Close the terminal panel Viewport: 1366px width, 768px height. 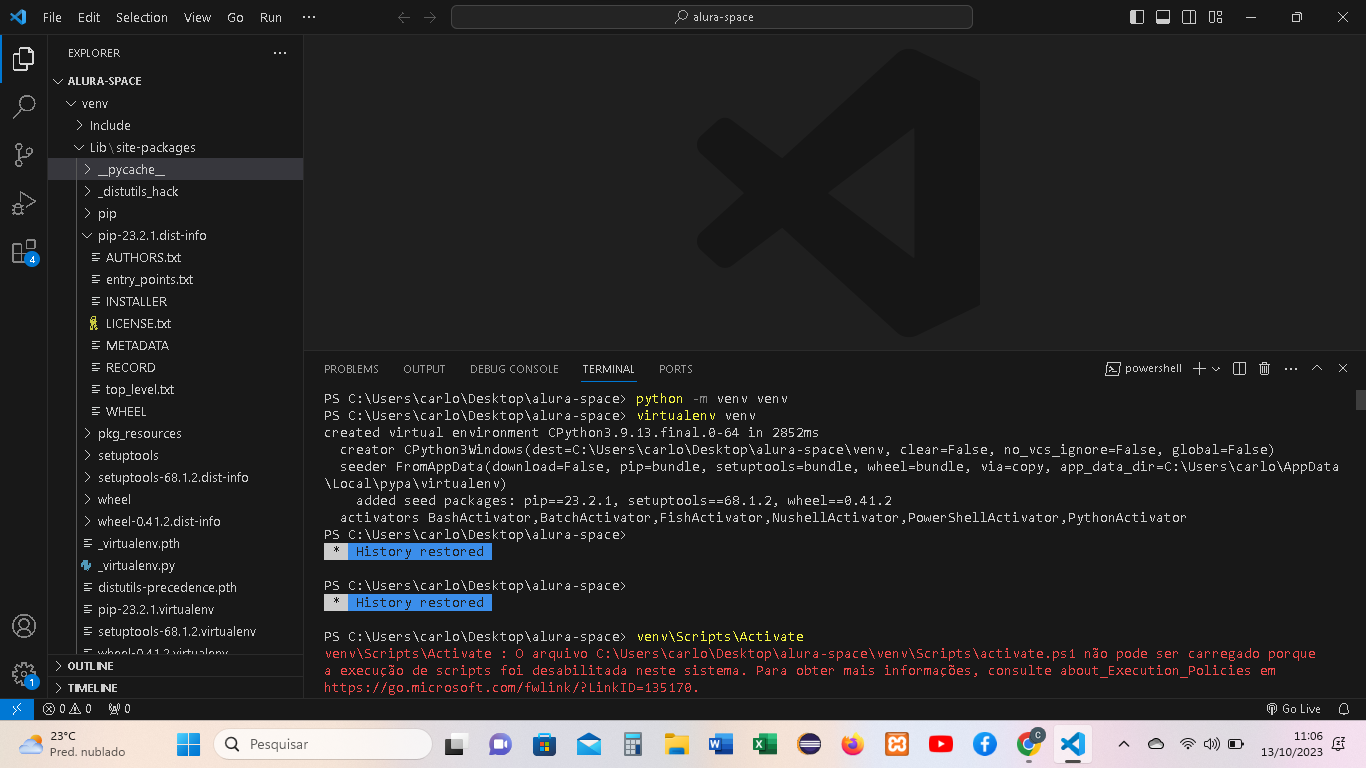tap(1343, 369)
